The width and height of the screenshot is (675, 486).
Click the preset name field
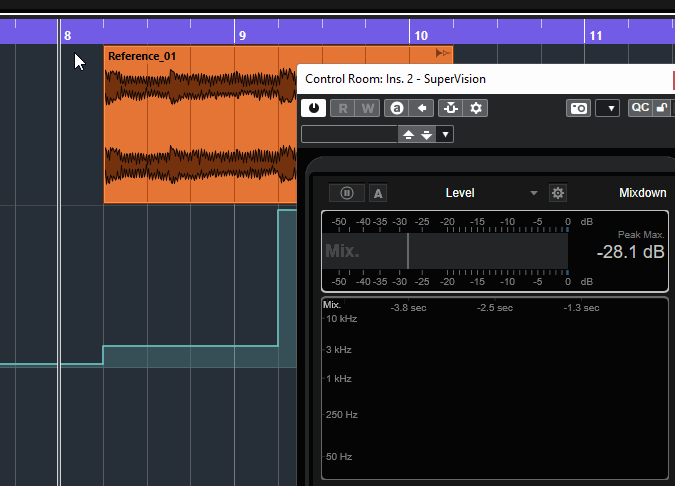(349, 134)
